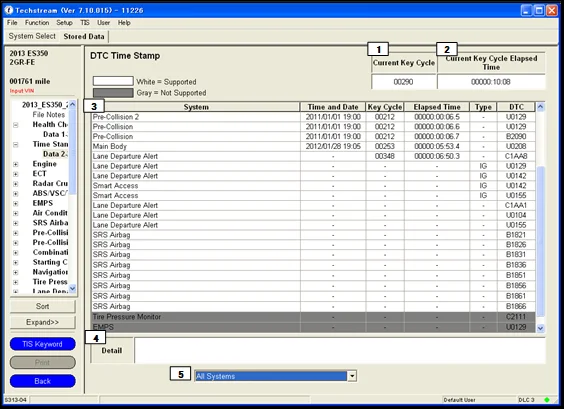Click the Current Key Cycle value 00290
This screenshot has width=564, height=409.
(x=404, y=82)
